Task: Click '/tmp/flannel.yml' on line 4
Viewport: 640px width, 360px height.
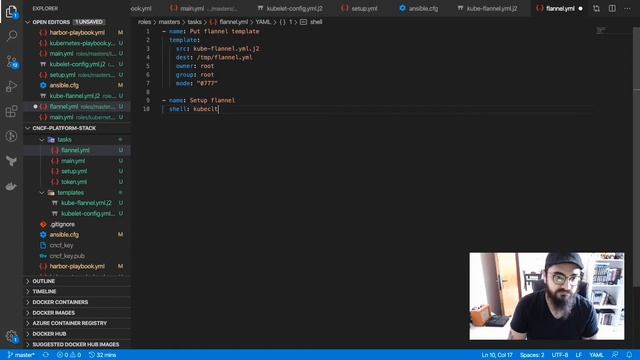Action: (224, 58)
